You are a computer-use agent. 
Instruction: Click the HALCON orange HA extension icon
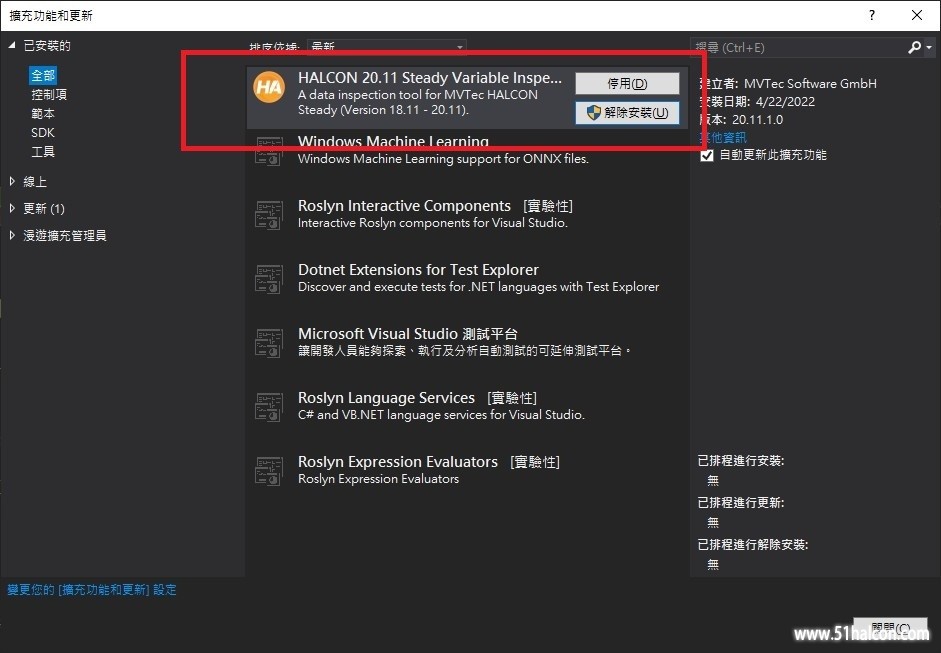click(269, 87)
